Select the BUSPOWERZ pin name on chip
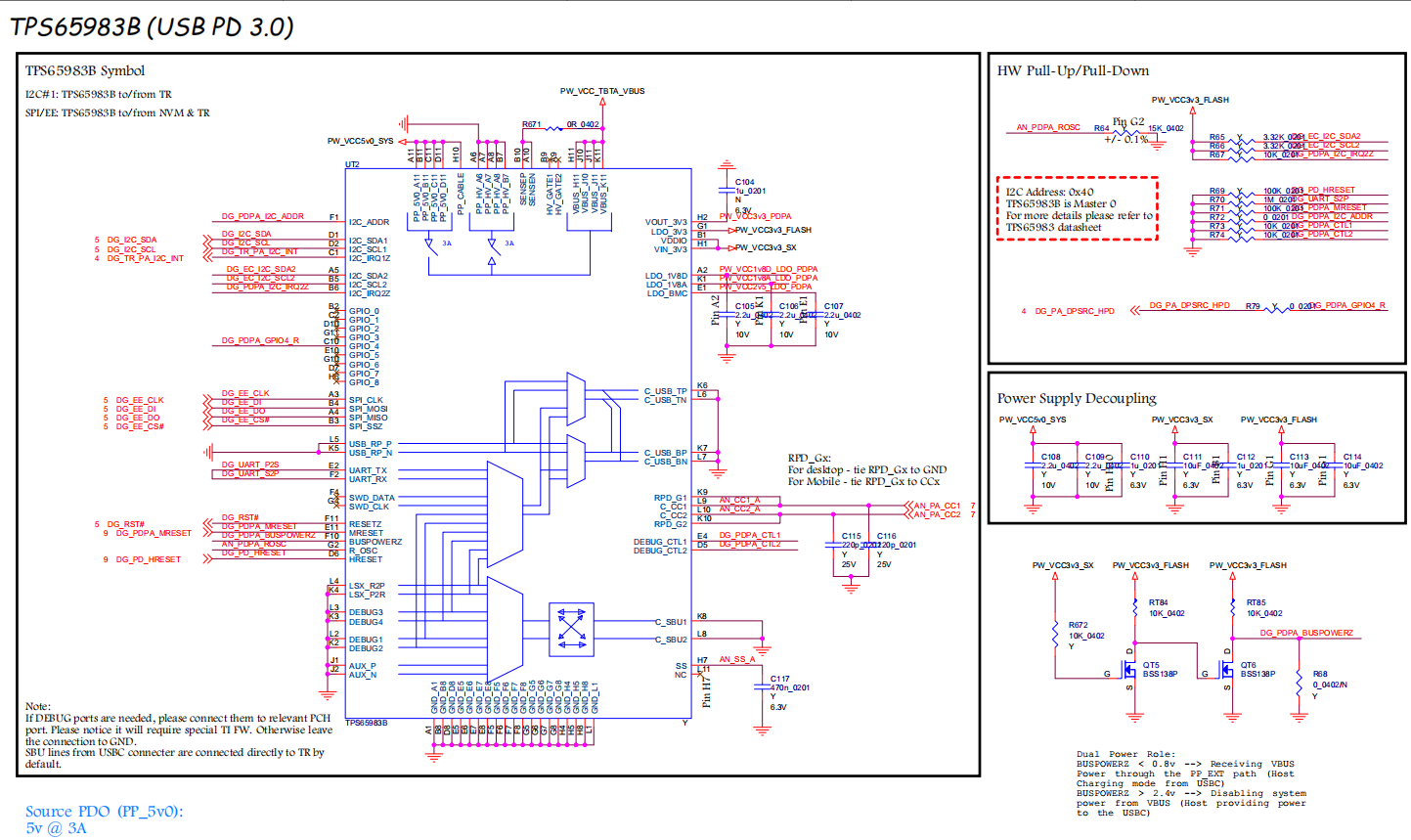Image resolution: width=1411 pixels, height=840 pixels. coord(375,542)
